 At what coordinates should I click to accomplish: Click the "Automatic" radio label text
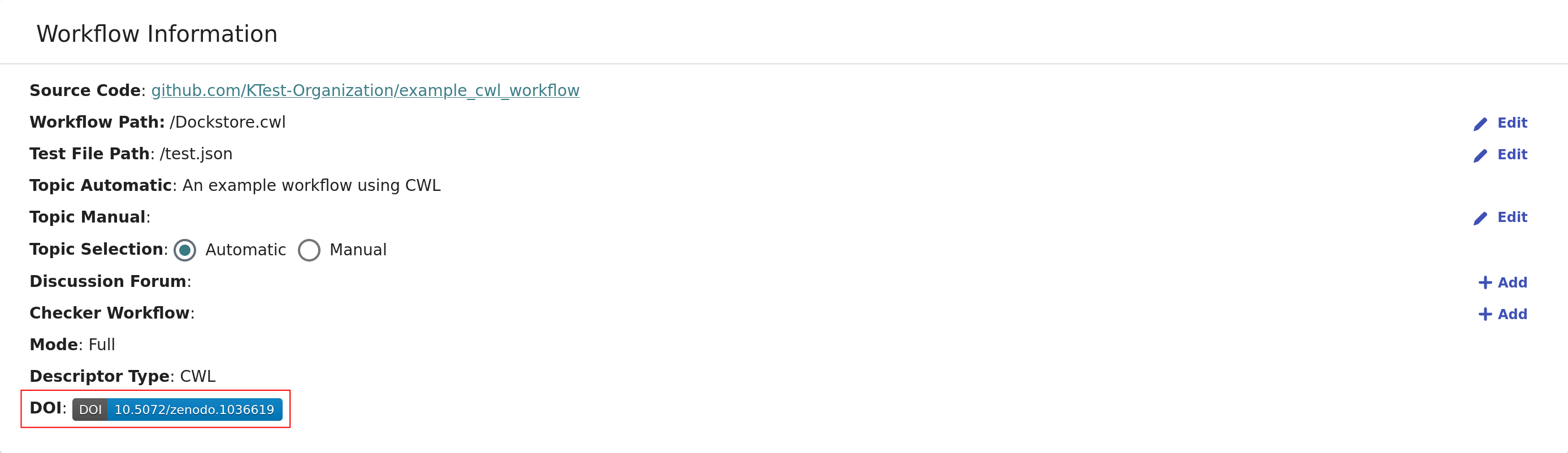(245, 250)
